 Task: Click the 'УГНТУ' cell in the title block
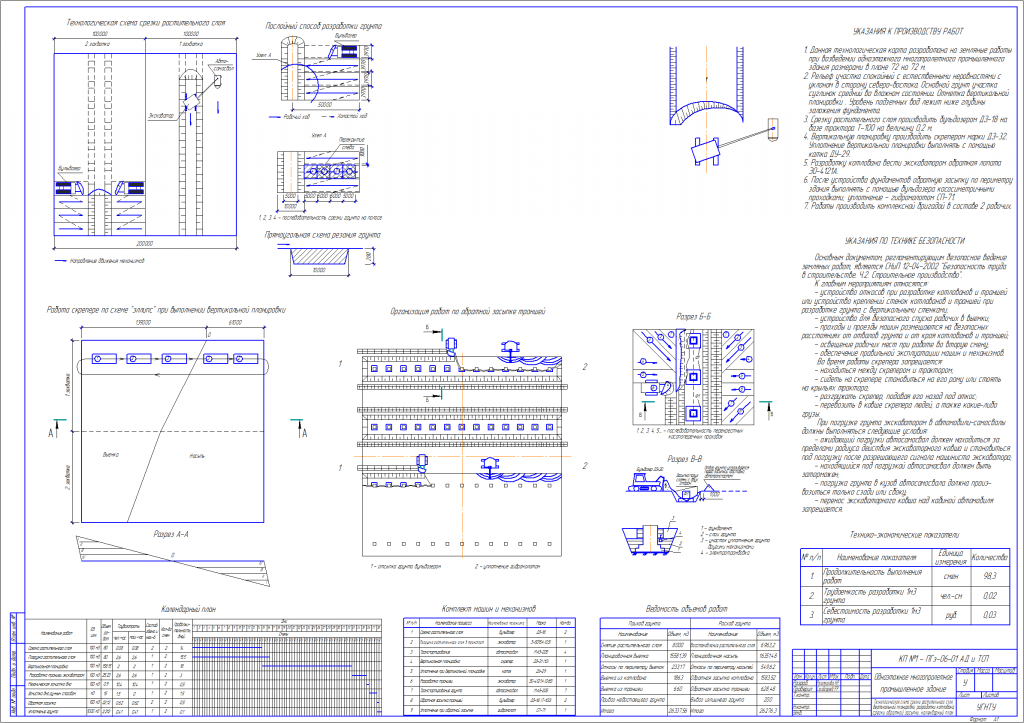(x=987, y=707)
